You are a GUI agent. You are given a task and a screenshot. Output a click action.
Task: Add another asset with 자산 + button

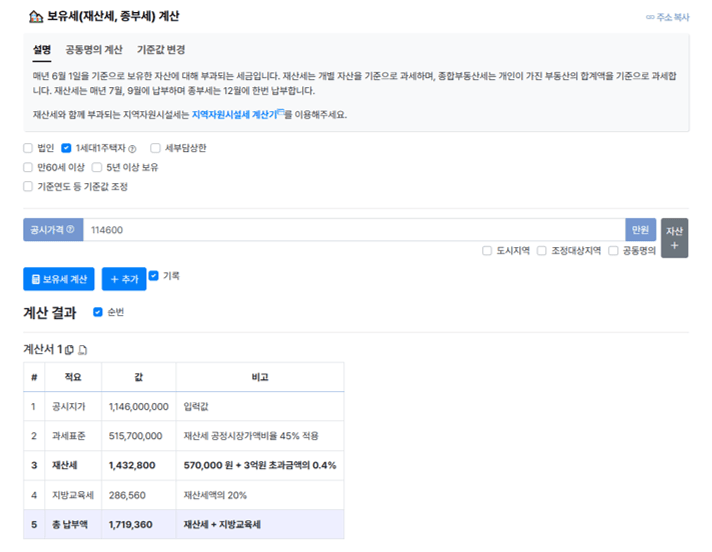pos(674,238)
